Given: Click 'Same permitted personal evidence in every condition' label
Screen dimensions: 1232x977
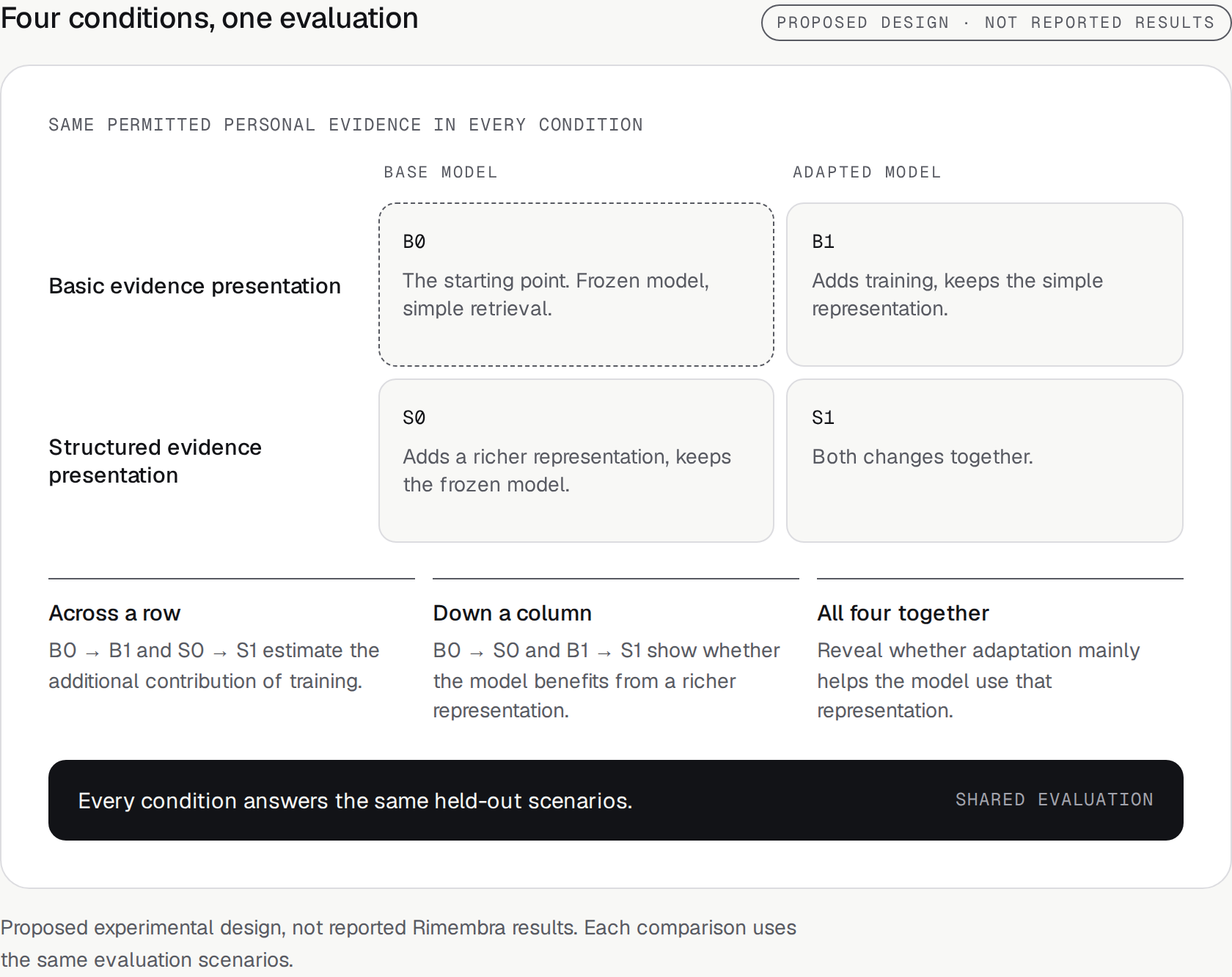Looking at the screenshot, I should coord(345,125).
